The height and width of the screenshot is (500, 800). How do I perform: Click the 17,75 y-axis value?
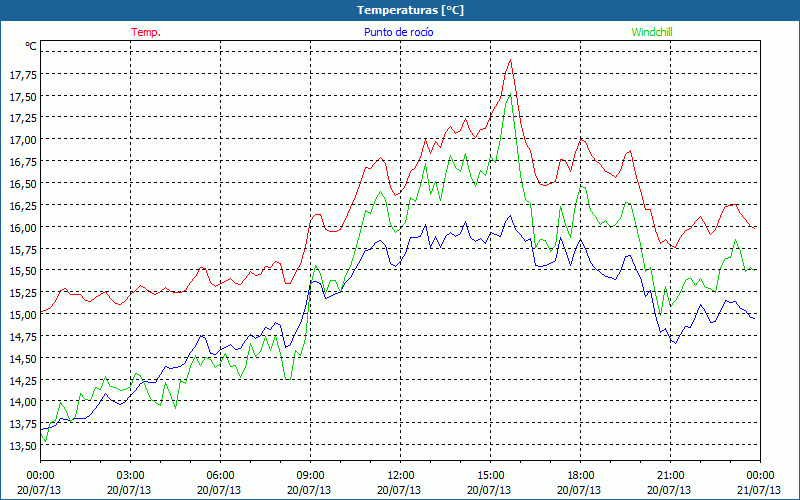tap(23, 74)
